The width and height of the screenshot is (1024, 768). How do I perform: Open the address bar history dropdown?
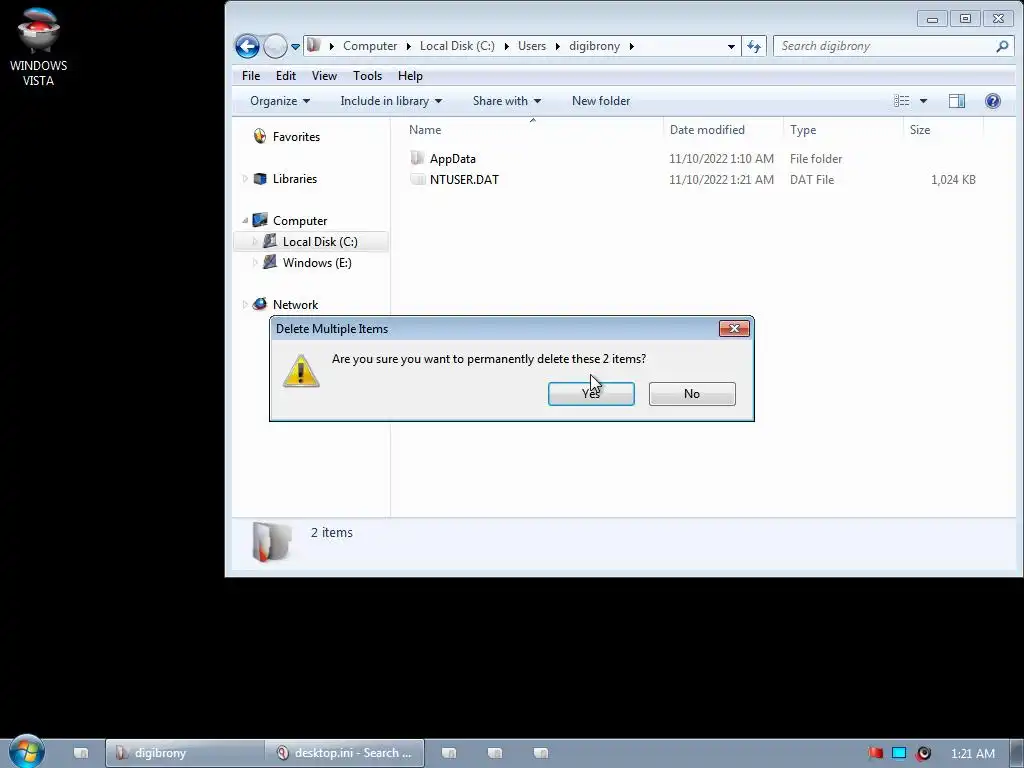click(731, 46)
